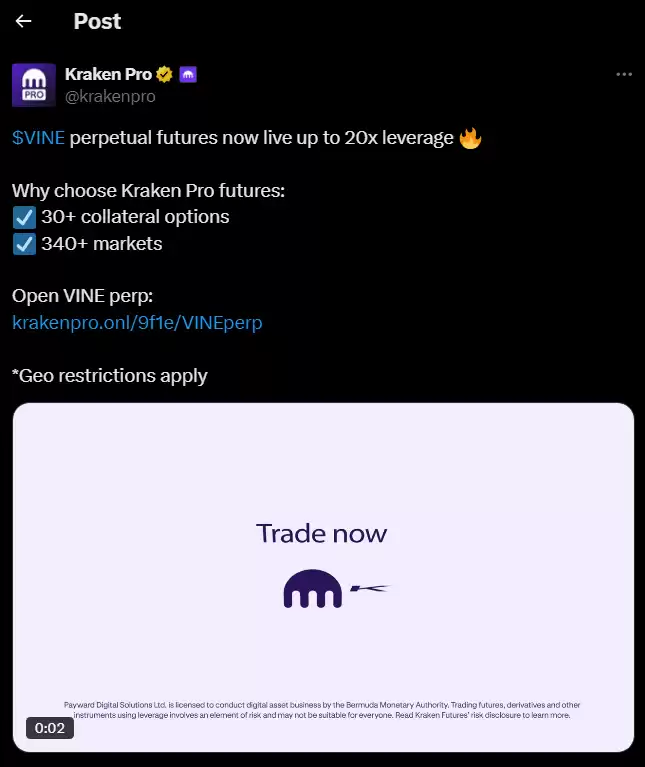Viewport: 645px width, 767px height.
Task: Click the fire emoji in the post
Action: click(470, 138)
